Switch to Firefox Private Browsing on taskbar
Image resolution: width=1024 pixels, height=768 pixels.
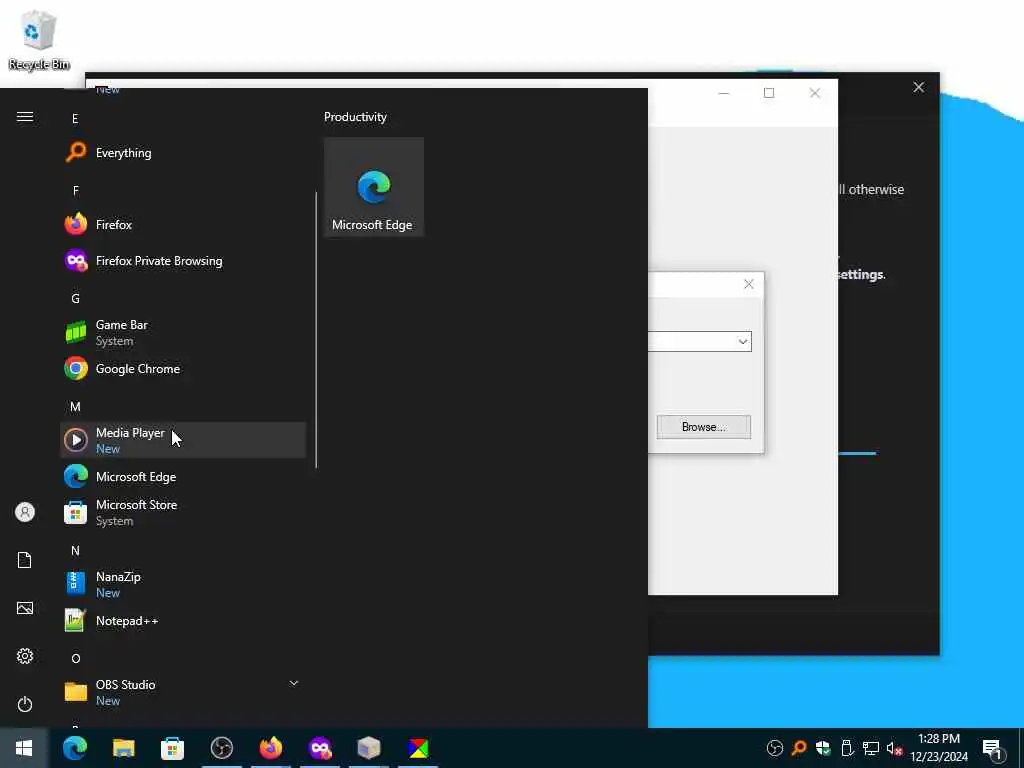pos(320,748)
